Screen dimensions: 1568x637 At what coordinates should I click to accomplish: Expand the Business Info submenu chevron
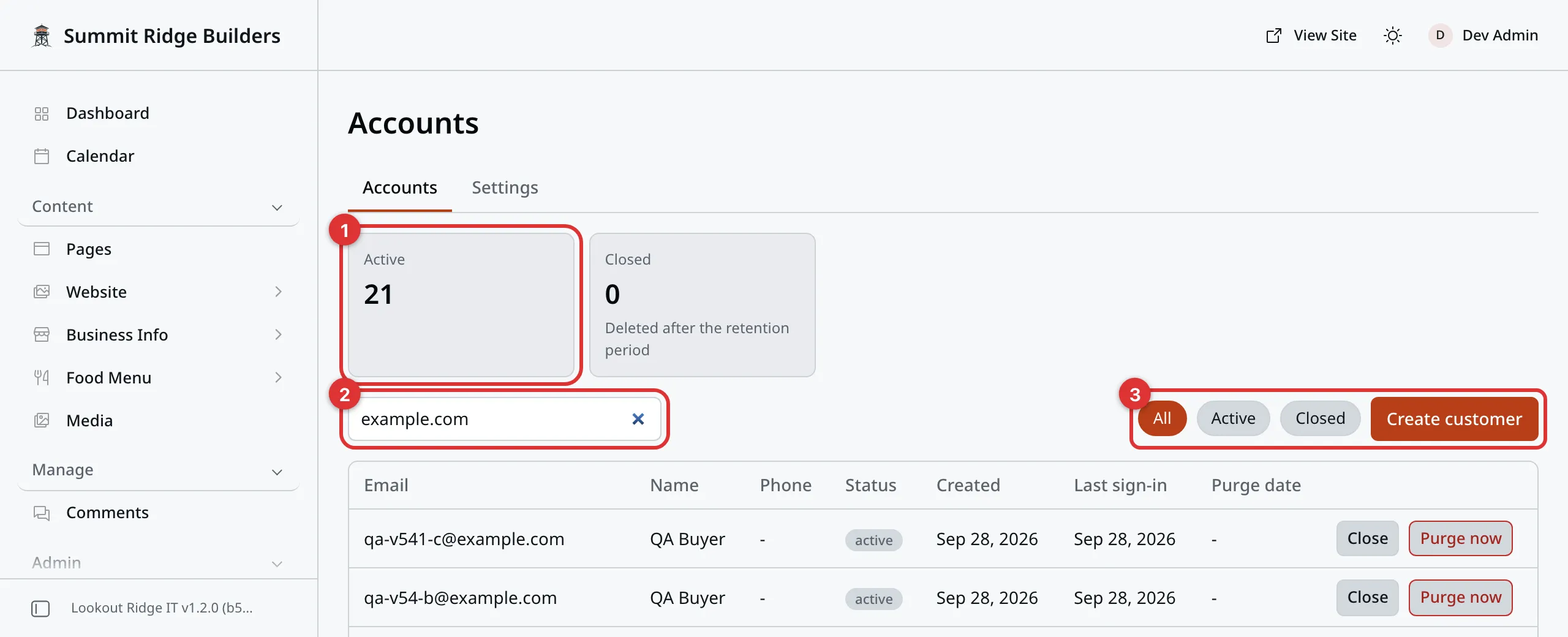(278, 335)
